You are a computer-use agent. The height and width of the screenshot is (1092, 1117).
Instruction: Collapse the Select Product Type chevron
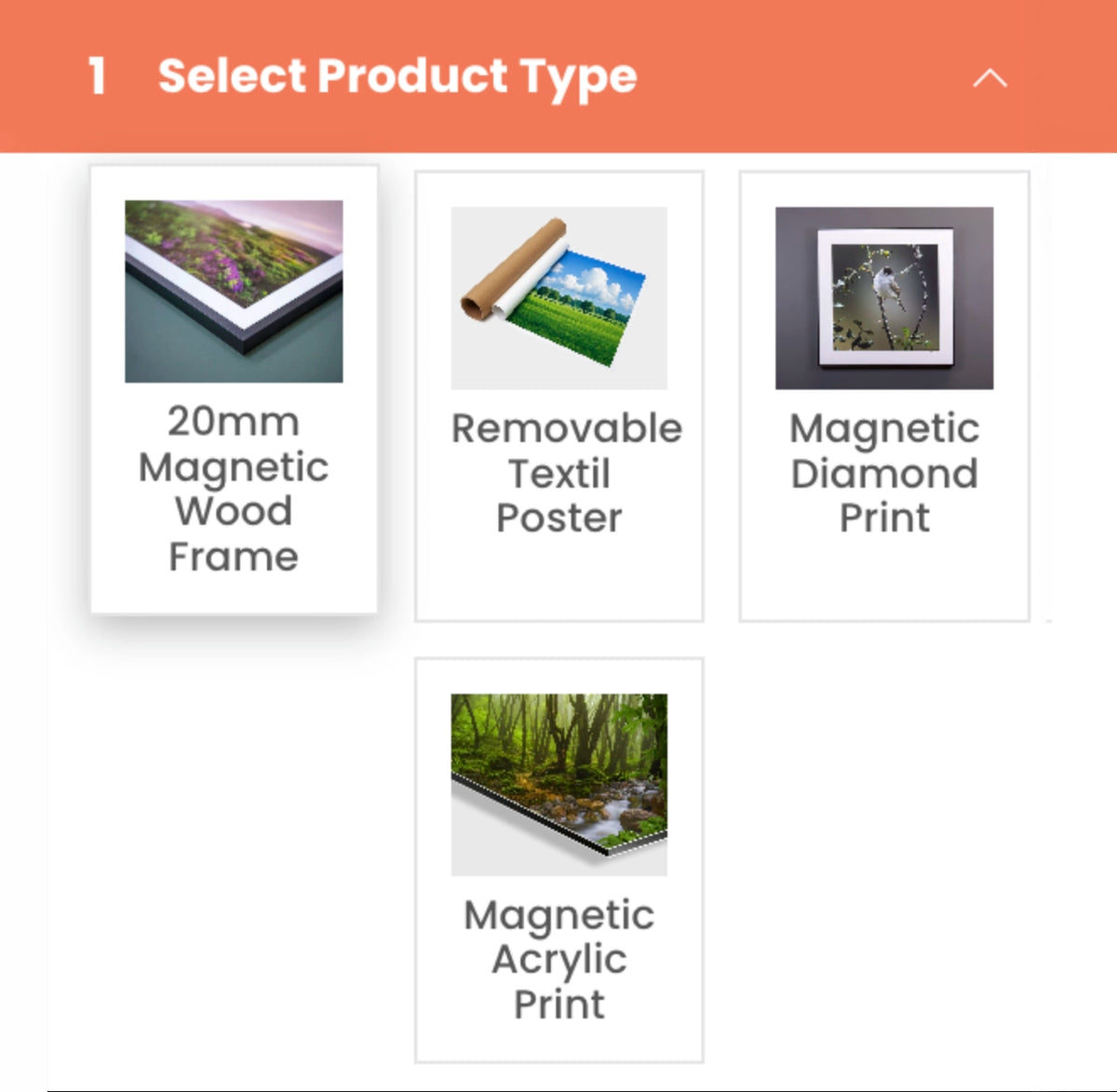coord(989,78)
